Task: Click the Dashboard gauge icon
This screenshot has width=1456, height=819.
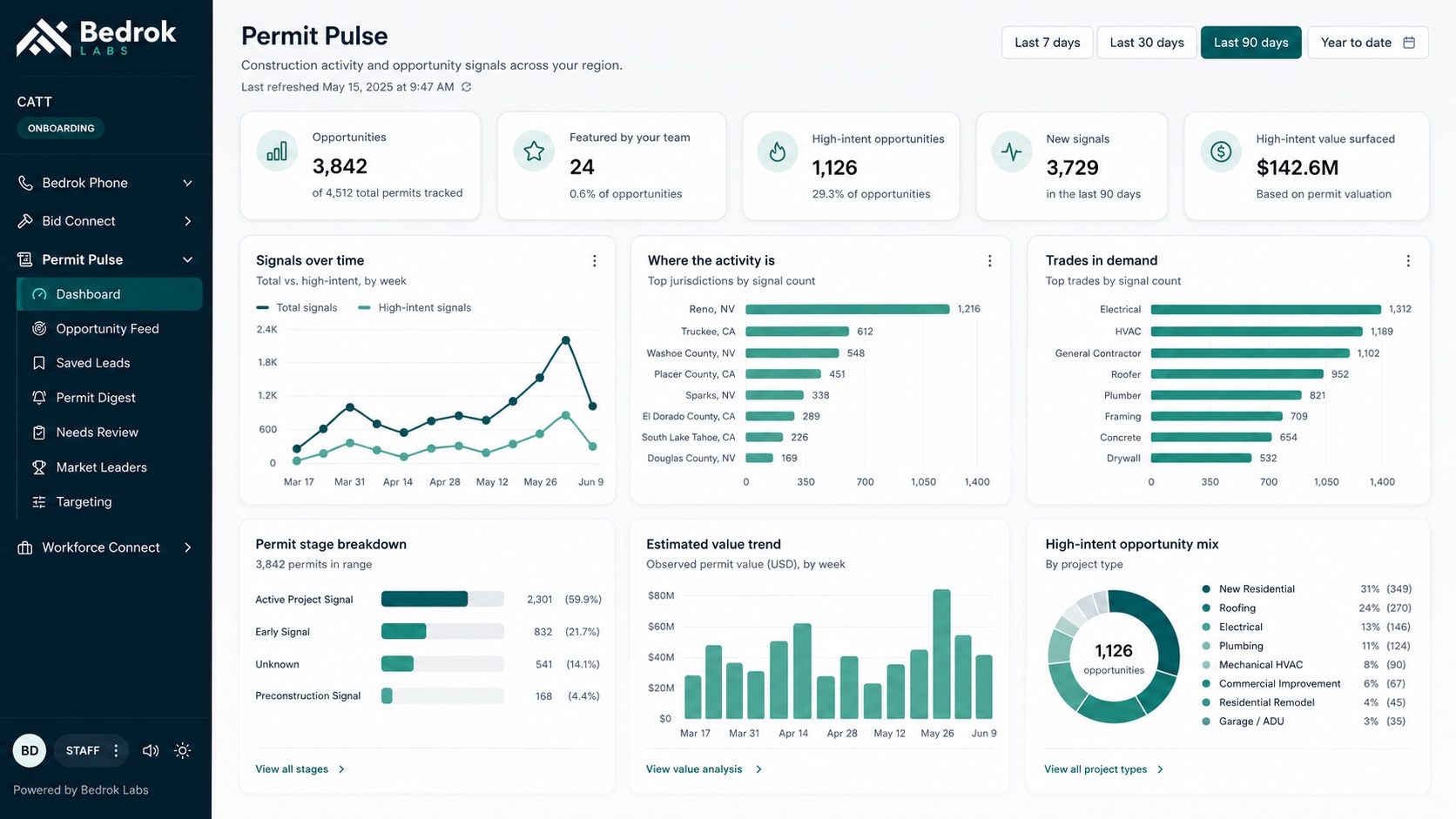Action: coord(39,294)
